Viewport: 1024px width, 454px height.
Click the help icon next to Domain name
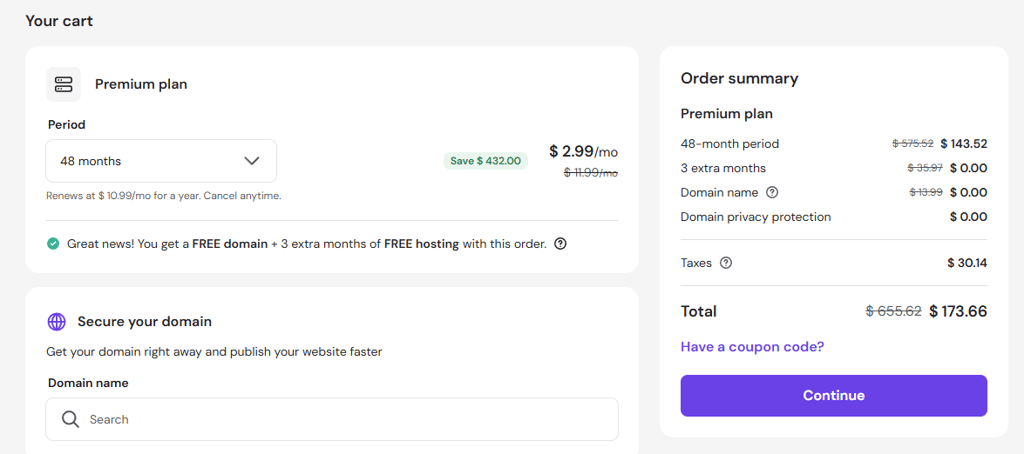pyautogui.click(x=773, y=193)
